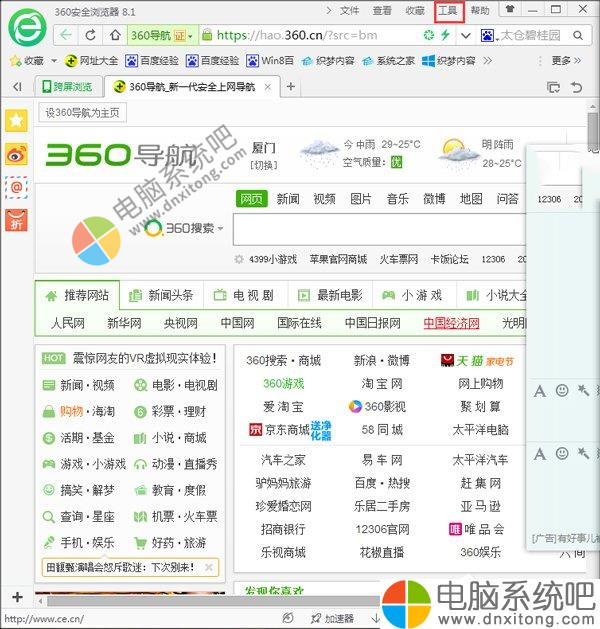Open the mail @ sidebar icon
This screenshot has height=629, width=600.
(16, 187)
